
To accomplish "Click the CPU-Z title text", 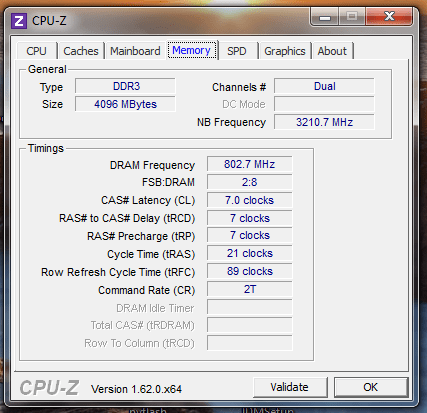I will [49, 21].
